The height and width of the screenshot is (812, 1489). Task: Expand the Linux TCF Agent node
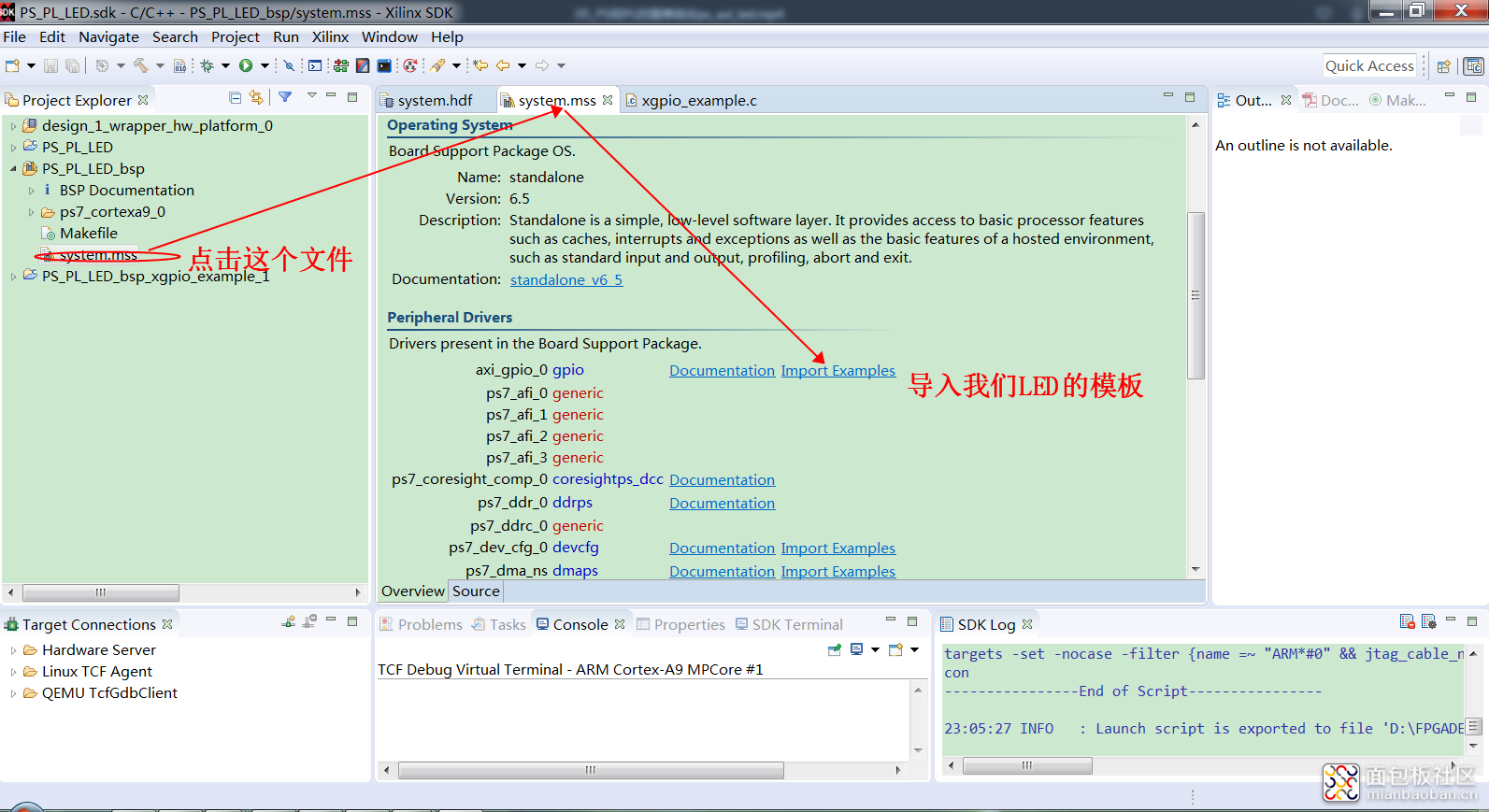[x=13, y=672]
